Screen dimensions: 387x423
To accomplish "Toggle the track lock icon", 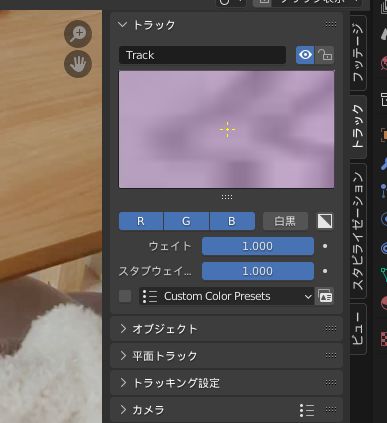I will coord(324,55).
